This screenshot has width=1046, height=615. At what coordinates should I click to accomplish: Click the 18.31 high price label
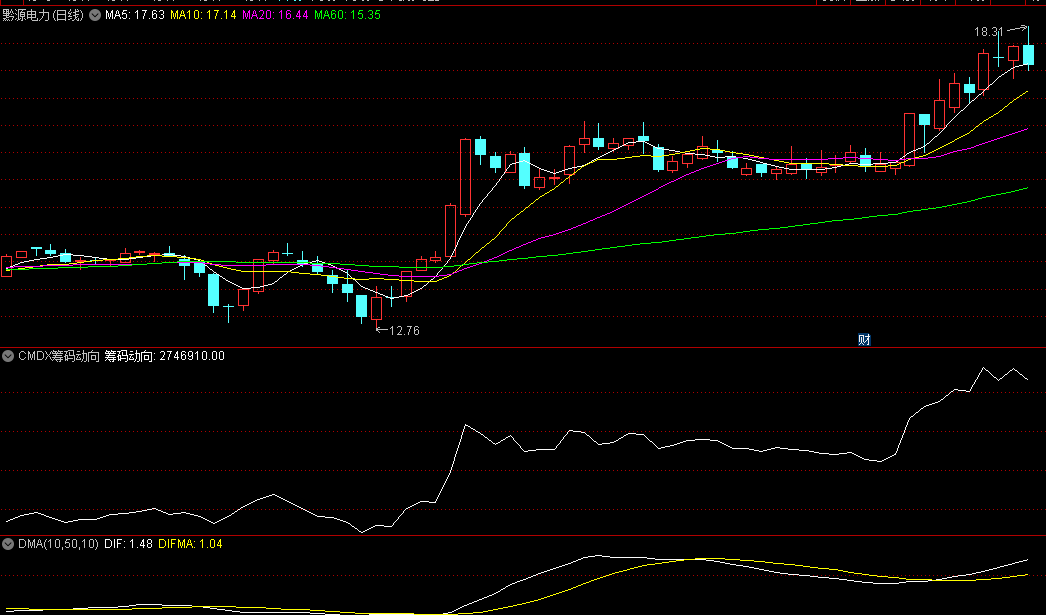[x=988, y=31]
